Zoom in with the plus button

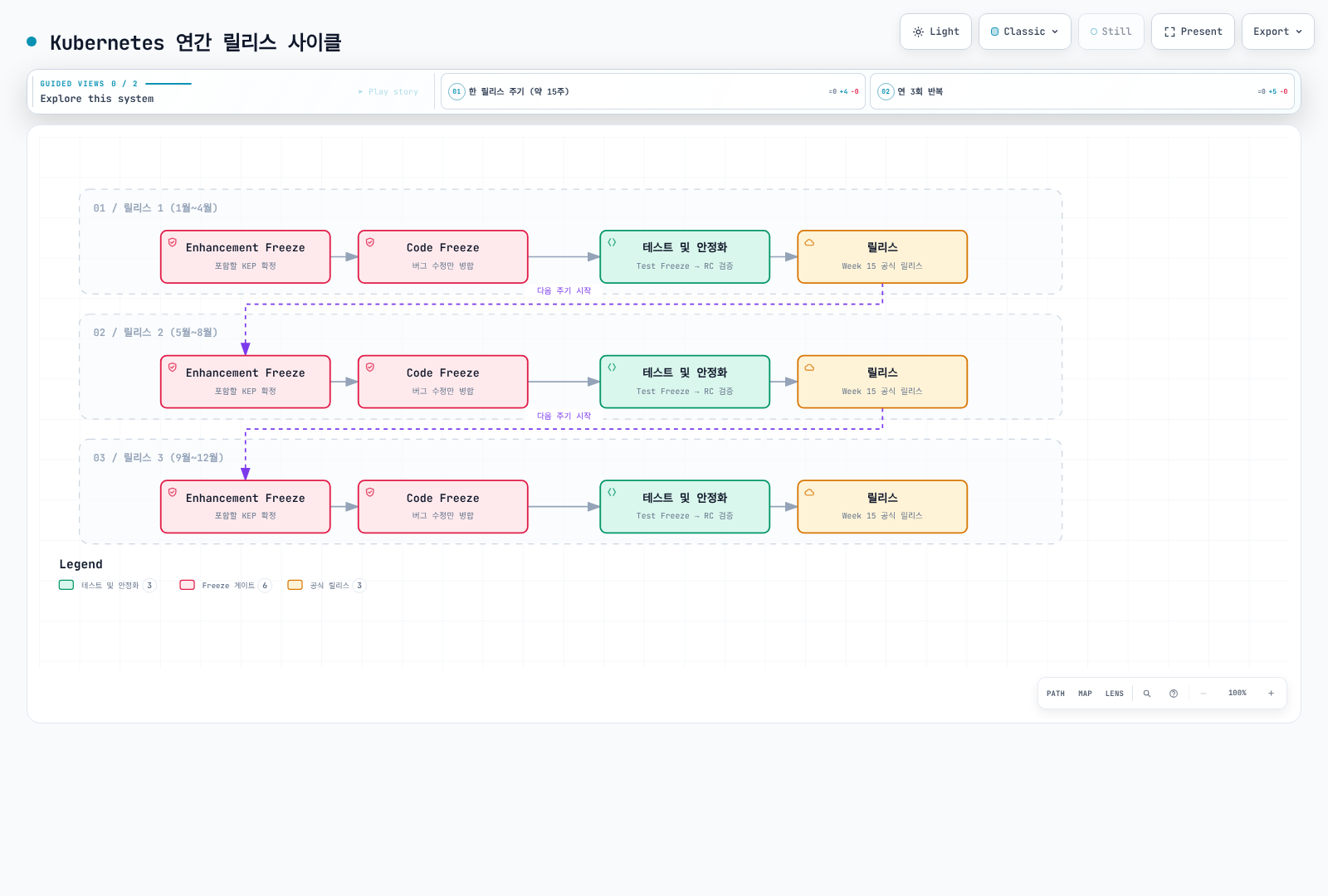[x=1271, y=694]
